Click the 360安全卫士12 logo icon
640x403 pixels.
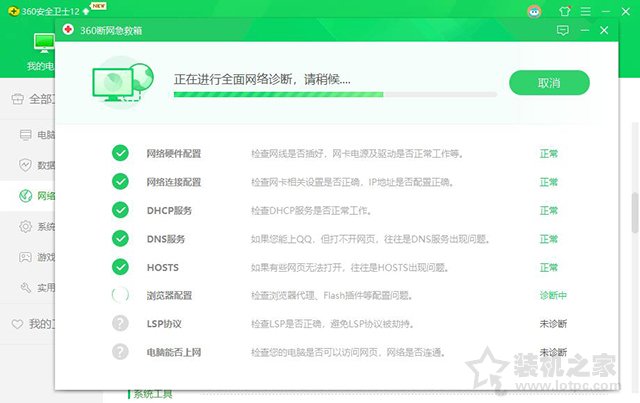[13, 11]
